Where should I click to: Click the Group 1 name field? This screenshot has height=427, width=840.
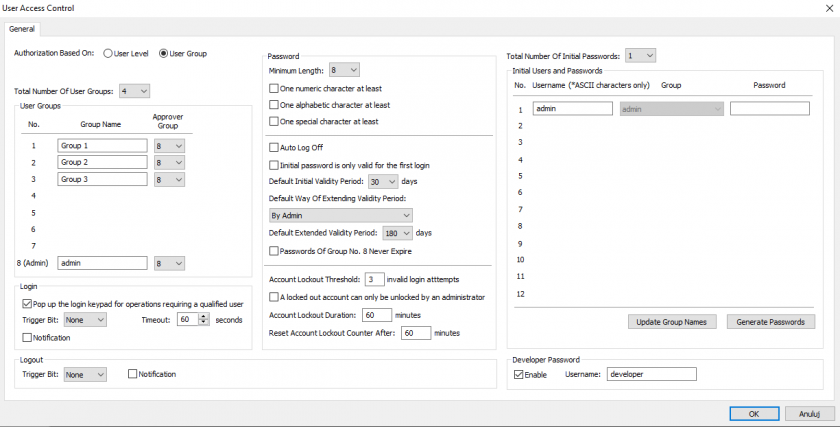[x=100, y=146]
